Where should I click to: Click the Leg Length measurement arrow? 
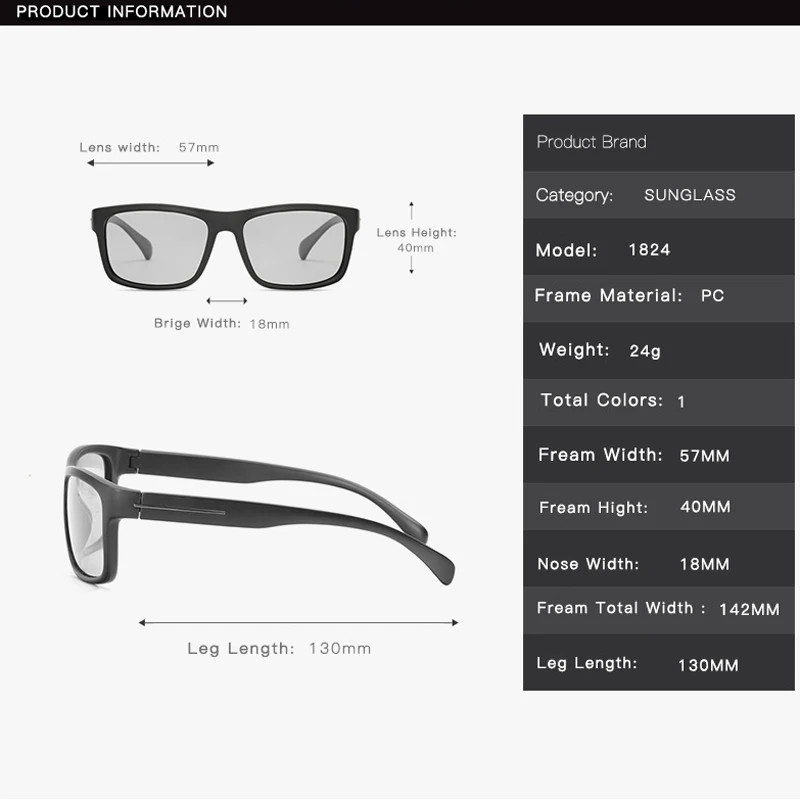coord(298,622)
